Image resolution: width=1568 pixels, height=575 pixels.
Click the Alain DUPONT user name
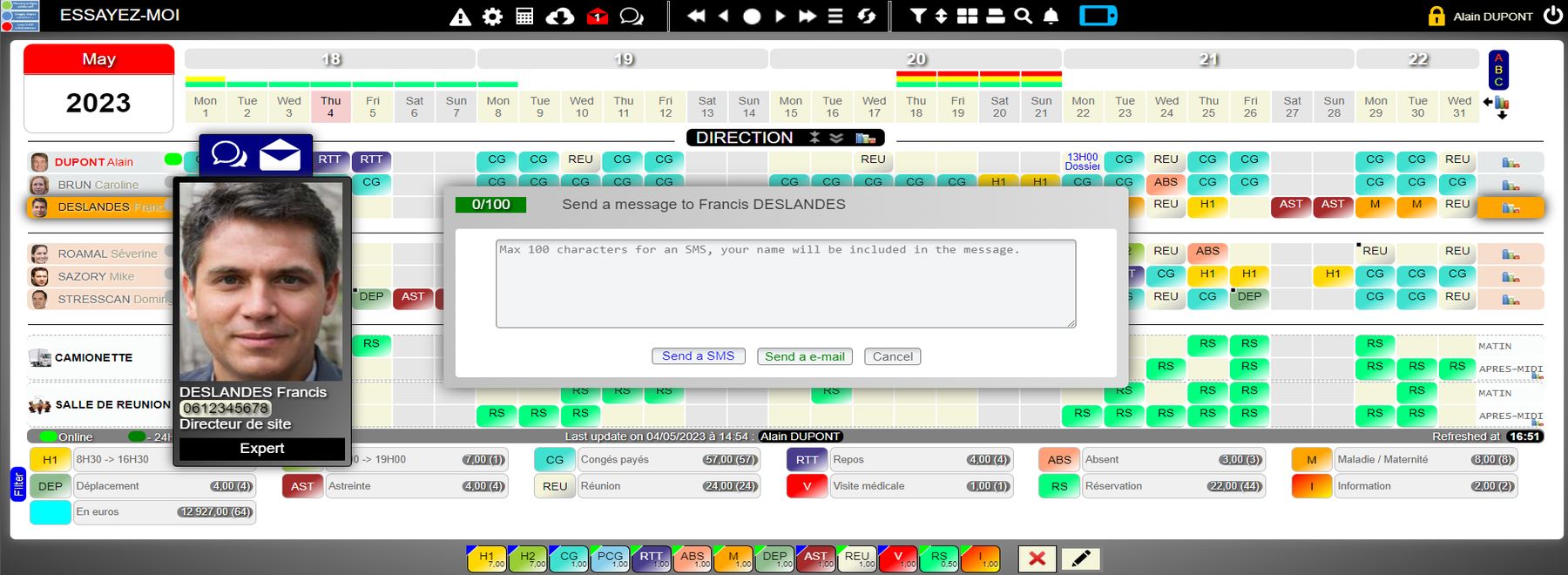pos(1493,16)
